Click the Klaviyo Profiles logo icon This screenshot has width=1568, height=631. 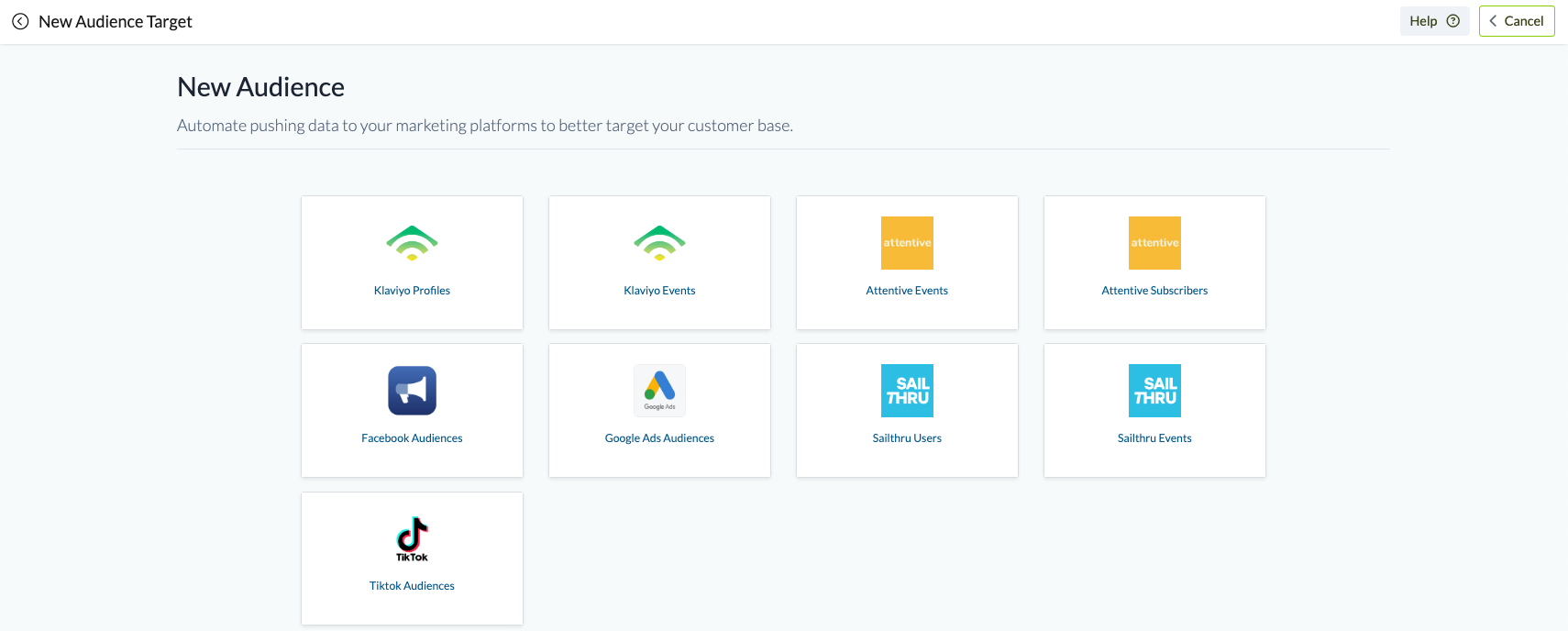pyautogui.click(x=412, y=243)
